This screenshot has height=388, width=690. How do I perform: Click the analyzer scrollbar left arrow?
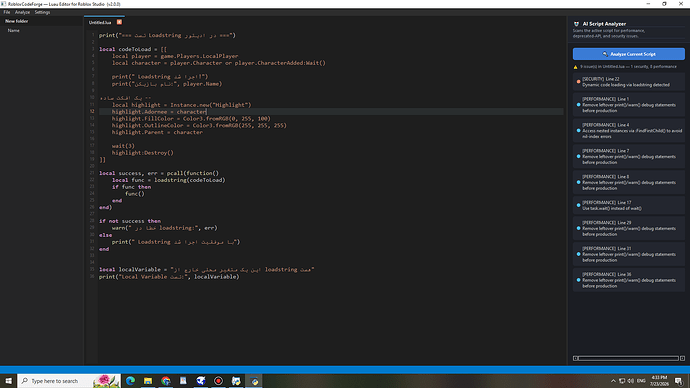pyautogui.click(x=575, y=358)
